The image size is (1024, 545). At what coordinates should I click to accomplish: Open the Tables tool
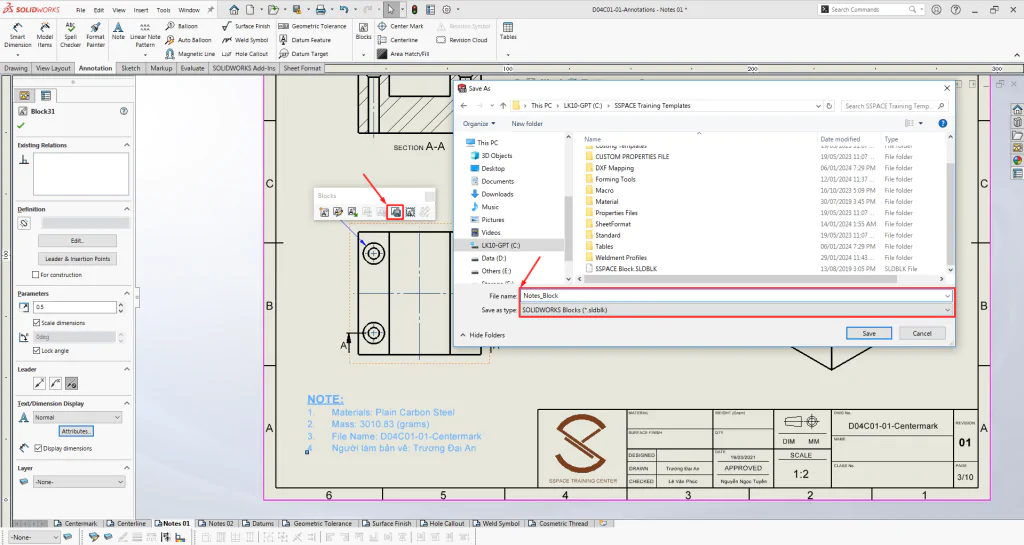pos(508,31)
